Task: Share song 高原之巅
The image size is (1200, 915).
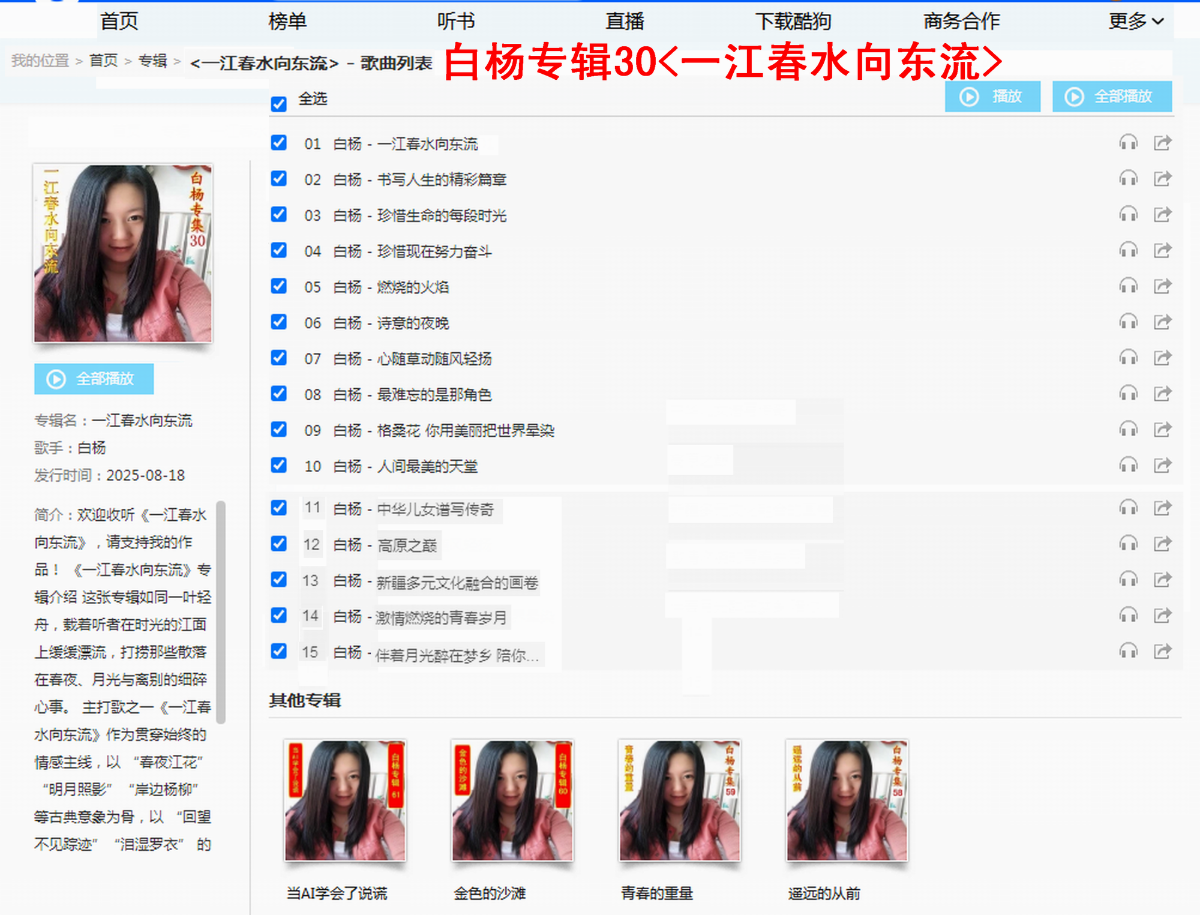Action: pyautogui.click(x=1162, y=544)
